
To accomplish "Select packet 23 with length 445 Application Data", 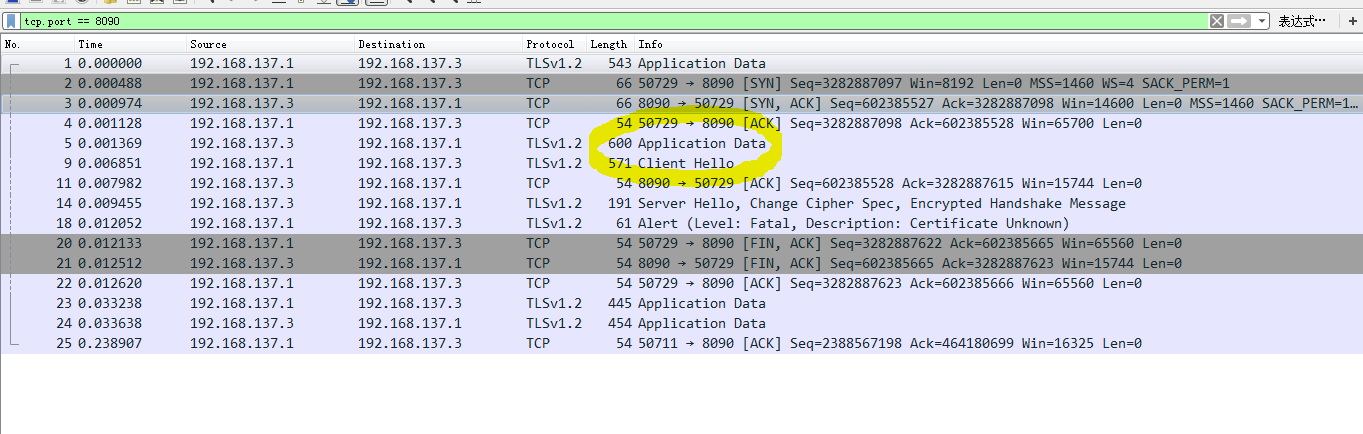I will (x=681, y=303).
